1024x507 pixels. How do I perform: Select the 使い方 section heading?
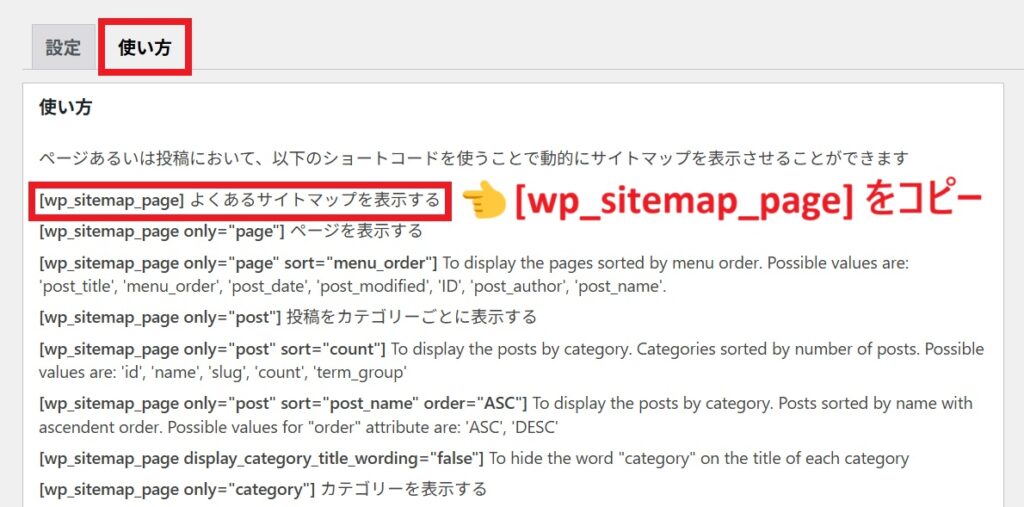pos(65,107)
